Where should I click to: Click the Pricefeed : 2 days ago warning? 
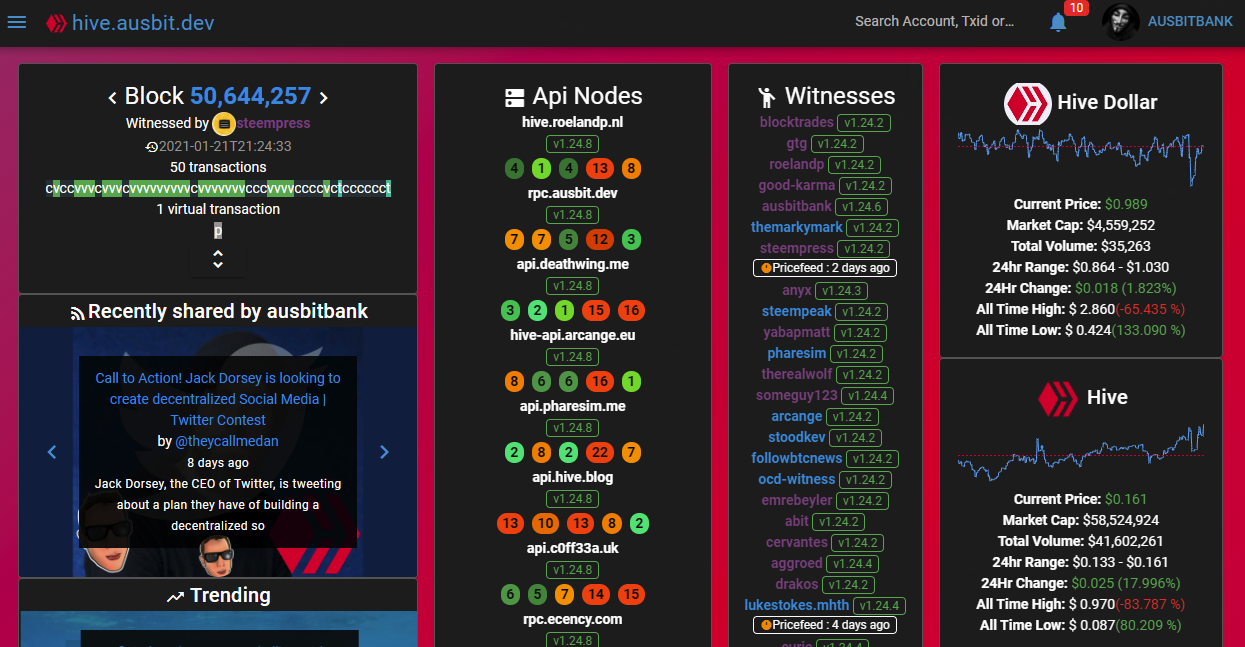tap(825, 268)
